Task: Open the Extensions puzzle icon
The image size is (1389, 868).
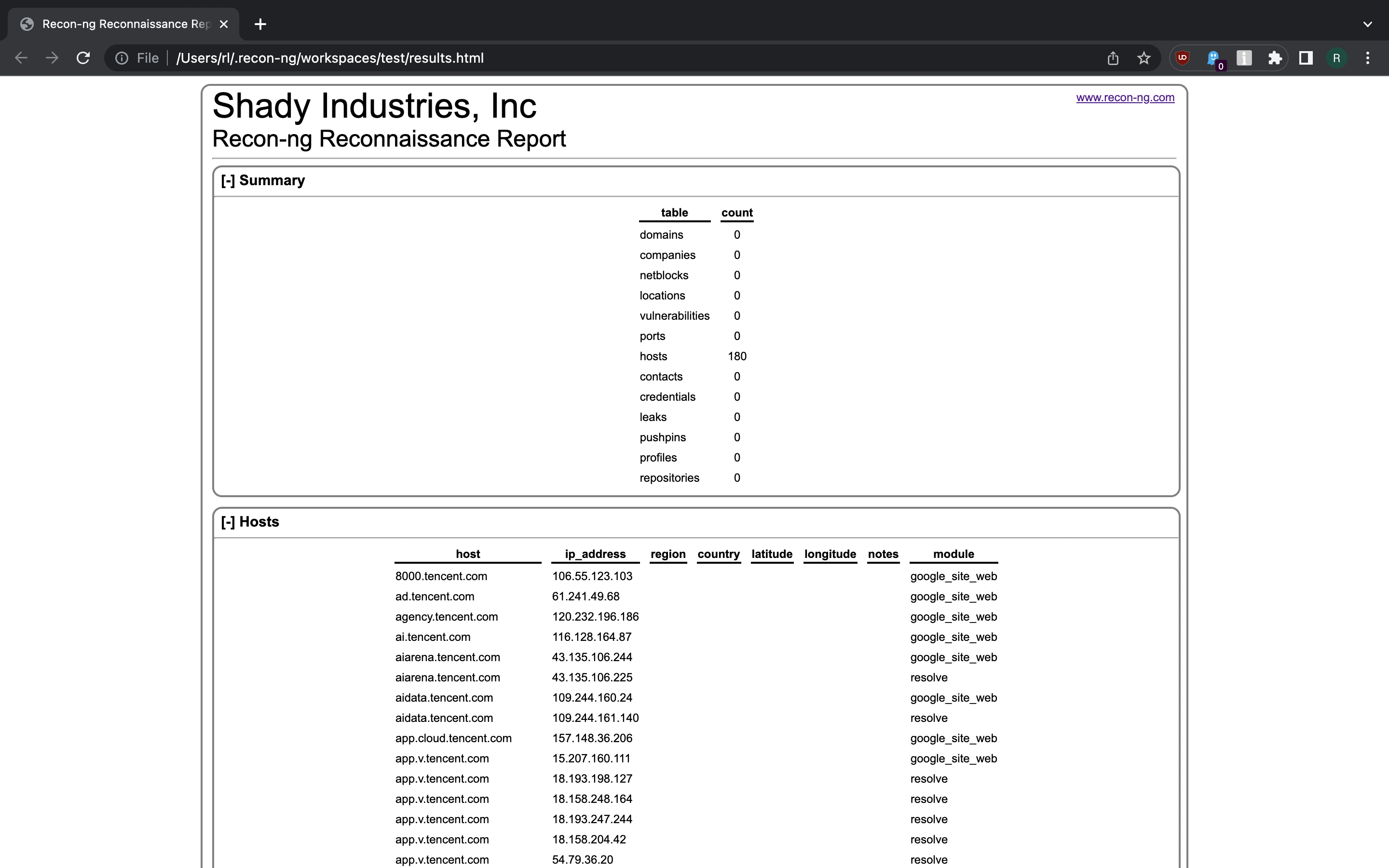Action: pyautogui.click(x=1275, y=58)
